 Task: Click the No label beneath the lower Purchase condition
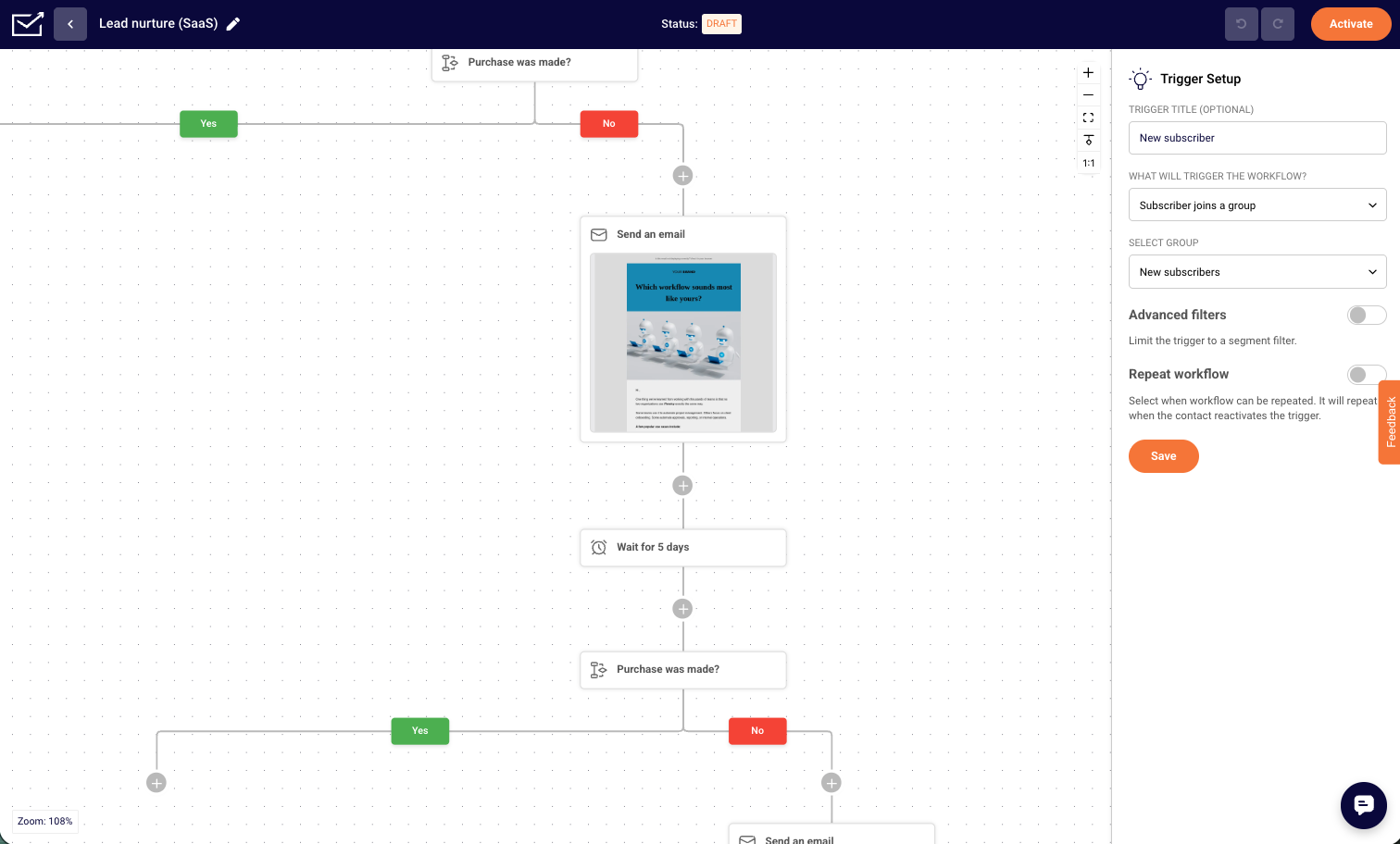coord(757,731)
